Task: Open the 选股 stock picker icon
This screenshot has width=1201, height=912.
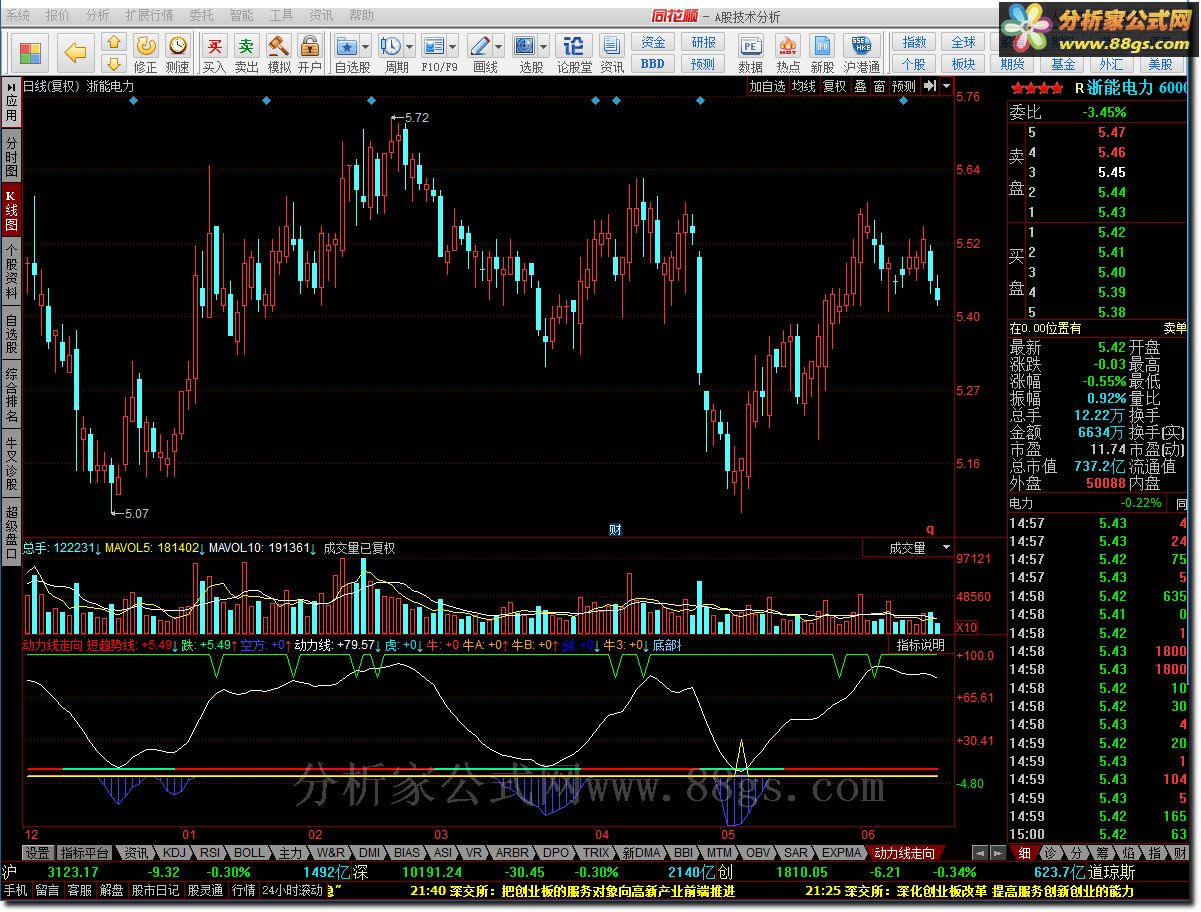Action: 525,46
